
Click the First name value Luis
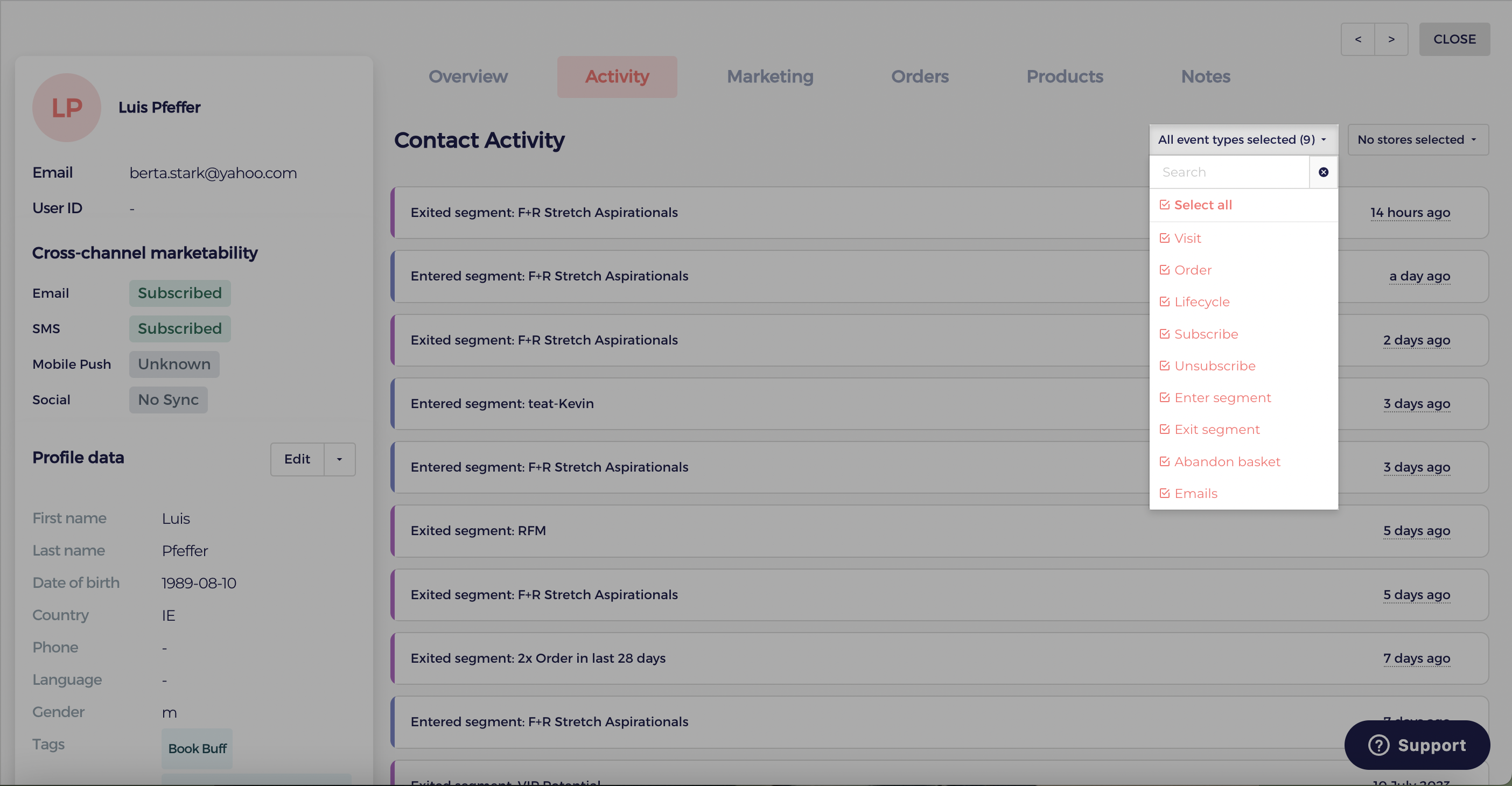[x=176, y=518]
